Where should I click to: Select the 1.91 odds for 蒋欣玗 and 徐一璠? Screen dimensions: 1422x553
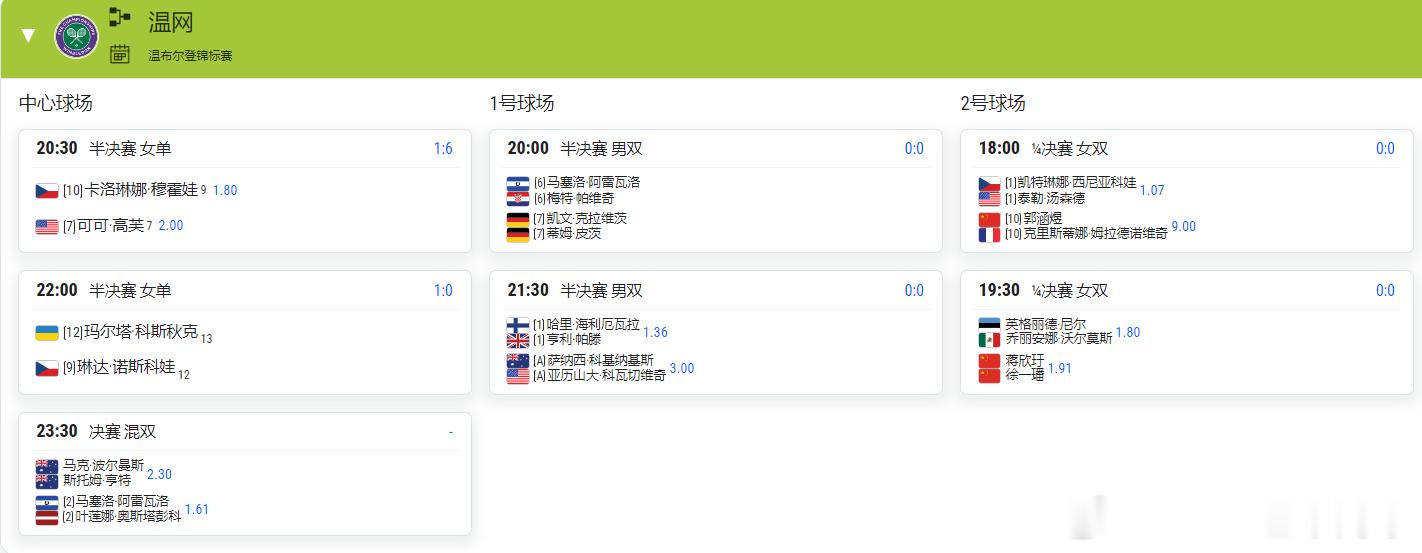coord(1060,369)
